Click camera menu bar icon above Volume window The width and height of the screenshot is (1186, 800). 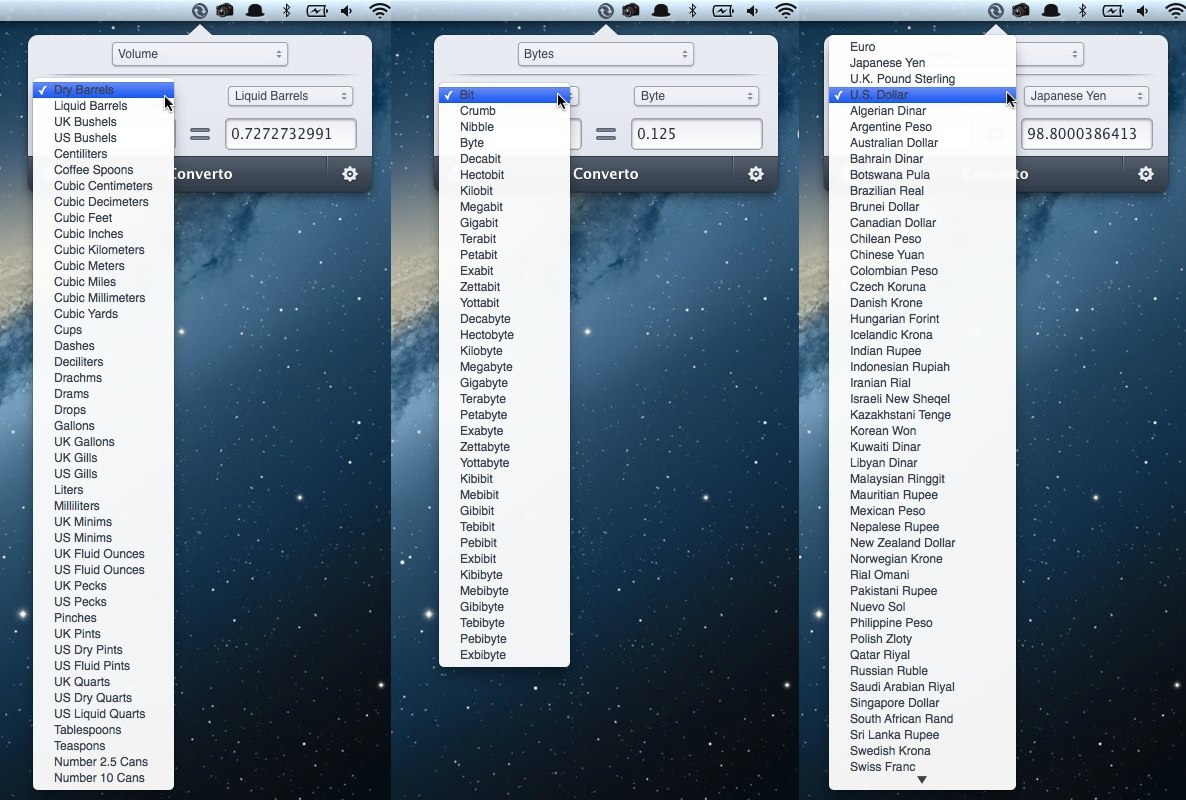(x=225, y=11)
